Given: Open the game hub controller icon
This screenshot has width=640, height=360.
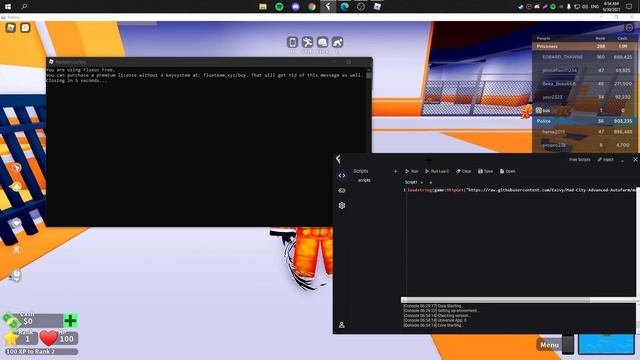Looking at the screenshot, I should tap(342, 191).
